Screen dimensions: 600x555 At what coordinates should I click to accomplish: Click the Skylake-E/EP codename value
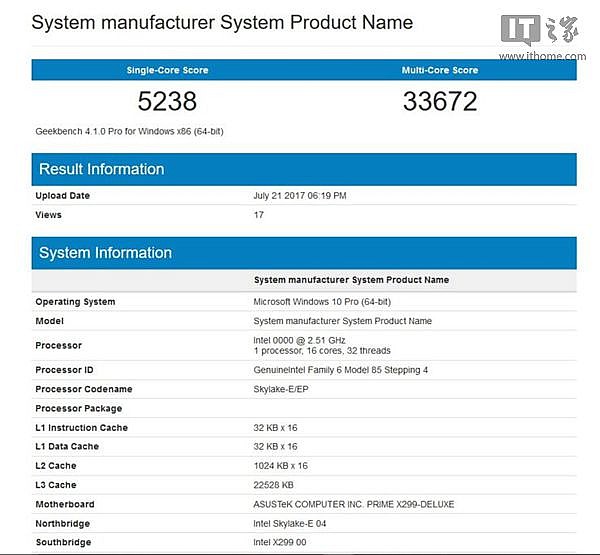point(285,389)
